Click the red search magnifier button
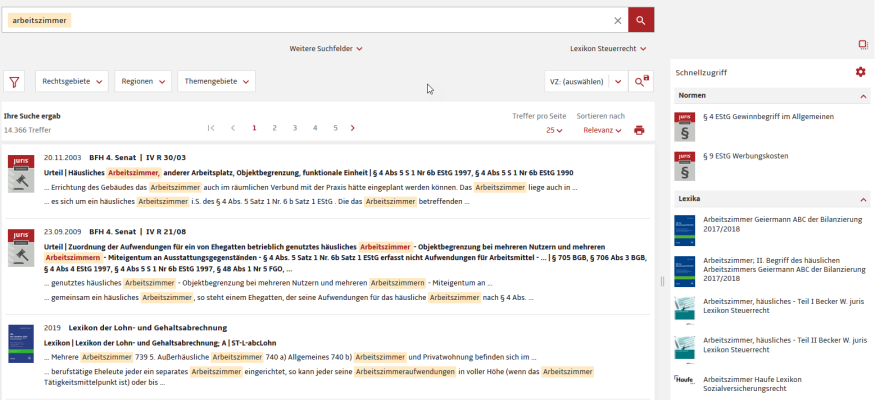875x400 pixels. coord(641,20)
